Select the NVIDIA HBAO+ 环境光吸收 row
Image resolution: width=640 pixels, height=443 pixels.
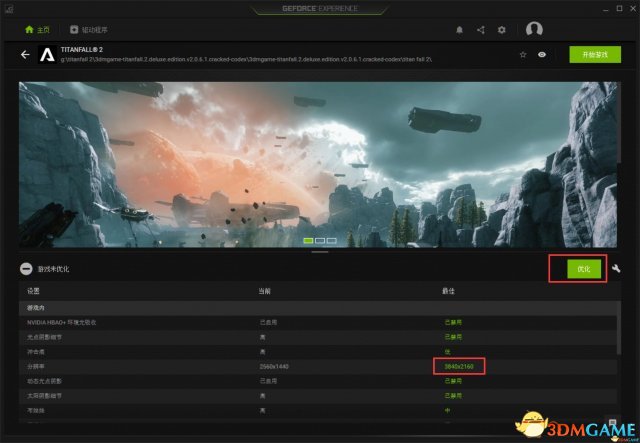click(x=320, y=322)
